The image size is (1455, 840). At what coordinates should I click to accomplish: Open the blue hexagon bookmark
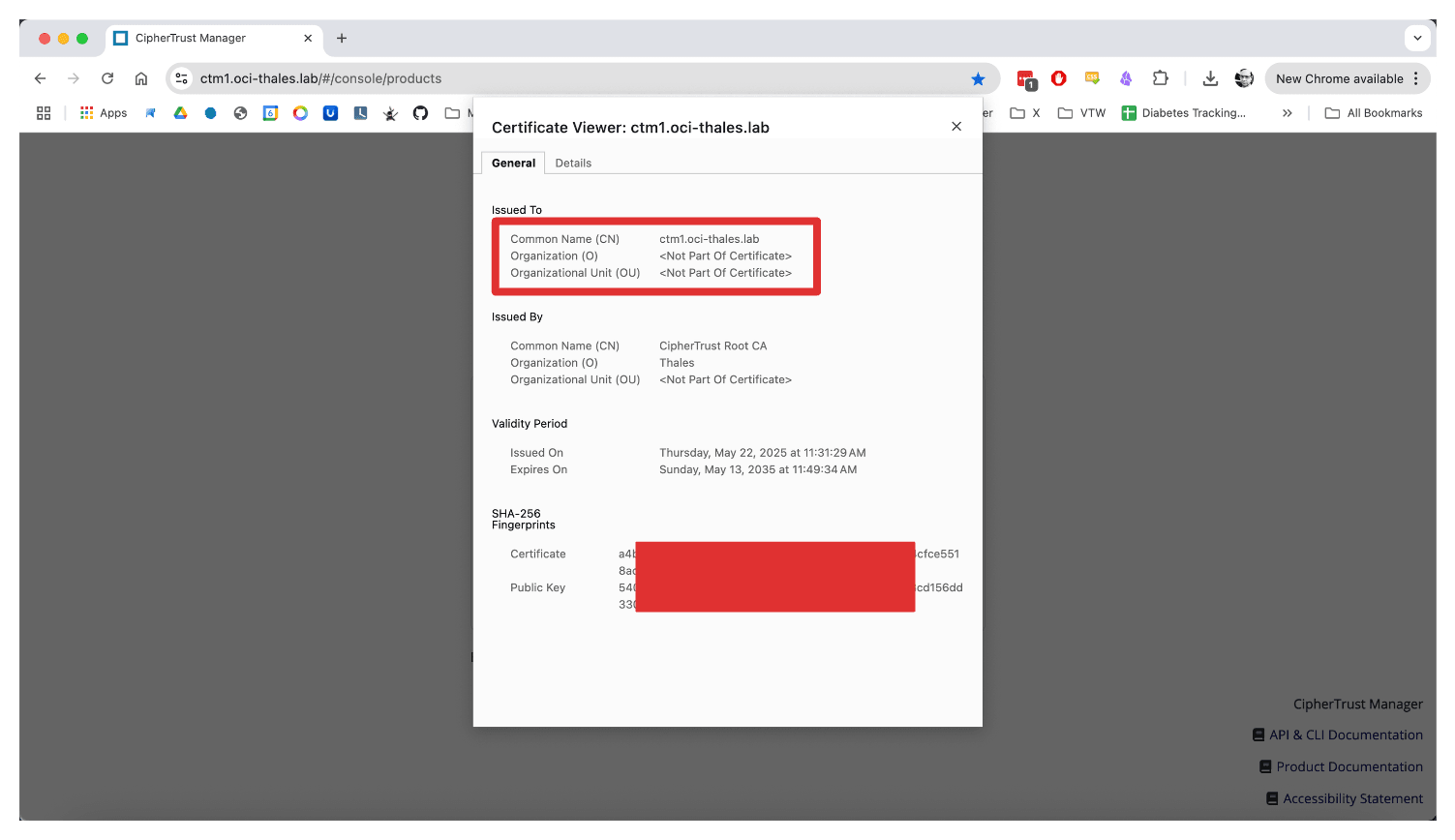(210, 113)
